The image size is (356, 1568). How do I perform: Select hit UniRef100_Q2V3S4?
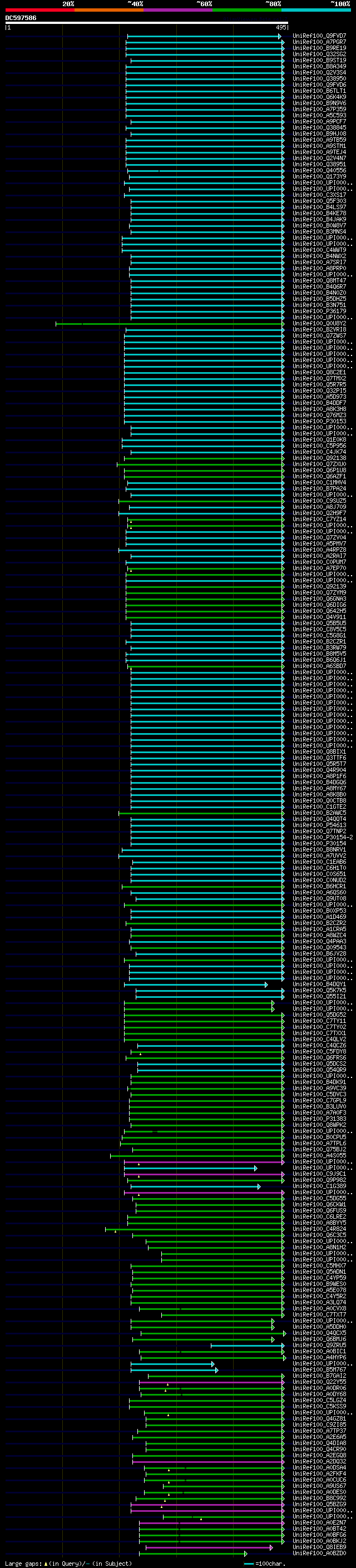[319, 72]
